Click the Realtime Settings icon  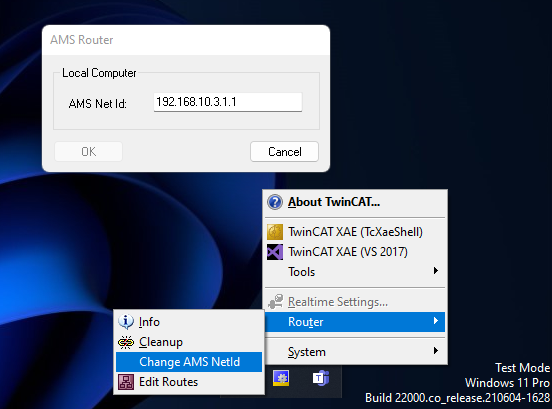tap(275, 302)
